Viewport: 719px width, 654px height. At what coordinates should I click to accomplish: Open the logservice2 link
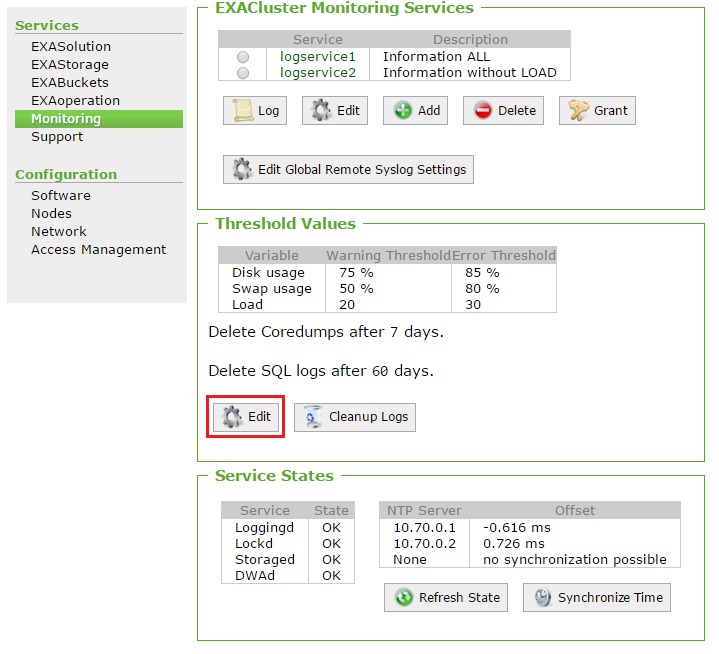pos(318,73)
